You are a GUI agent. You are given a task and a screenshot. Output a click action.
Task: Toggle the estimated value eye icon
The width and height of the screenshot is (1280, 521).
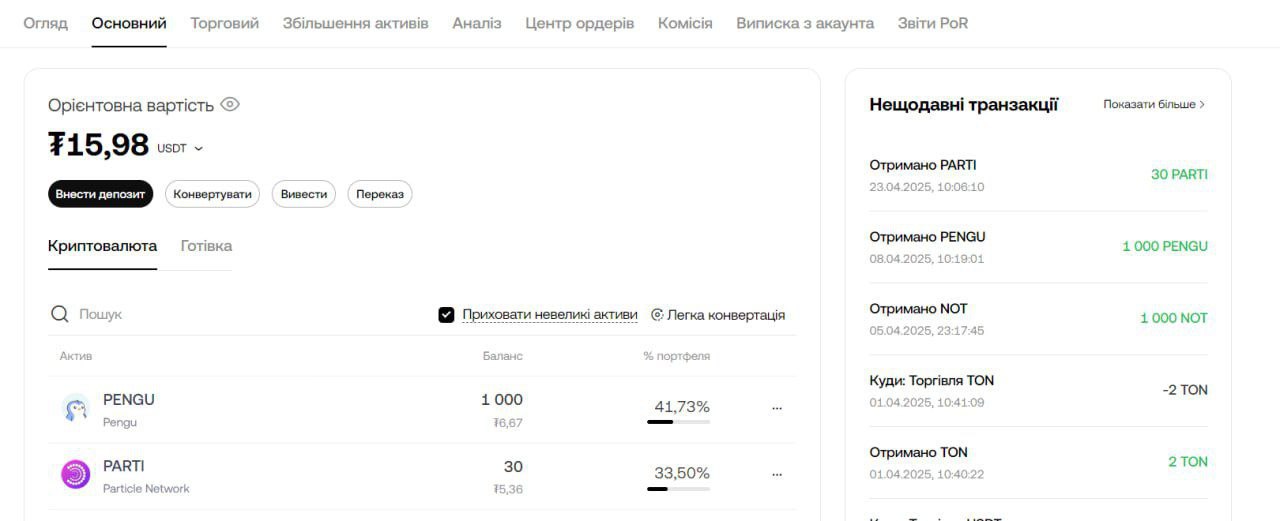(230, 104)
